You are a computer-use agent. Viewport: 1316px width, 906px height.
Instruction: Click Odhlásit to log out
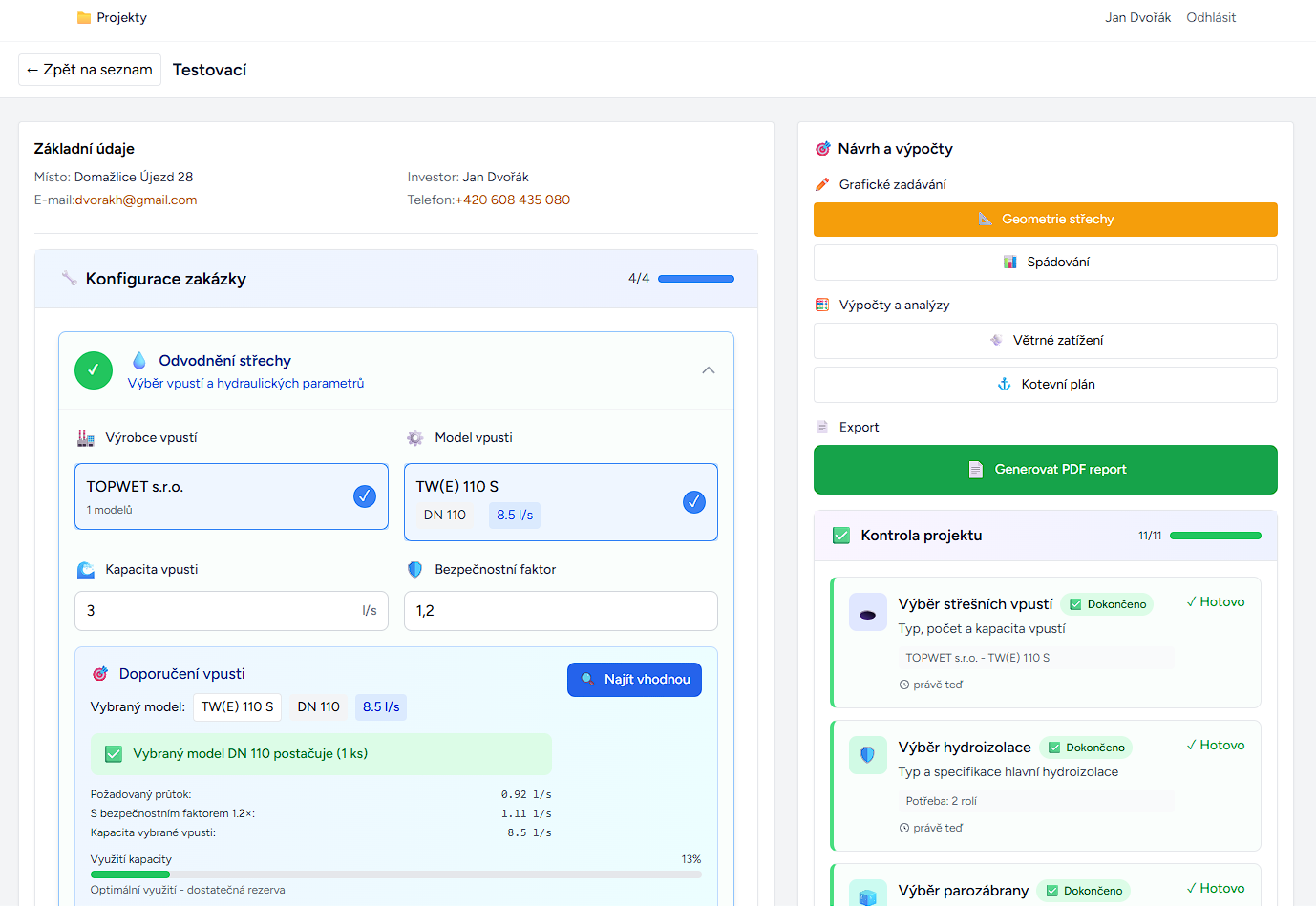tap(1211, 18)
